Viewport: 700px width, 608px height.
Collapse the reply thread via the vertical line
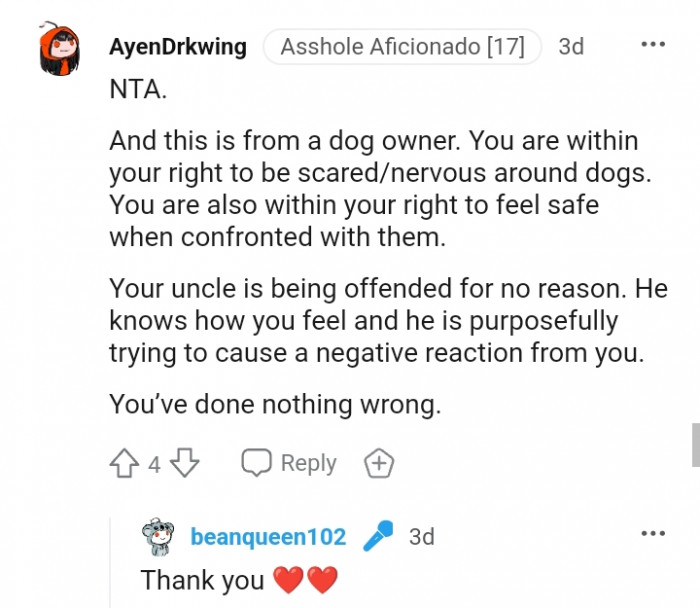click(111, 560)
